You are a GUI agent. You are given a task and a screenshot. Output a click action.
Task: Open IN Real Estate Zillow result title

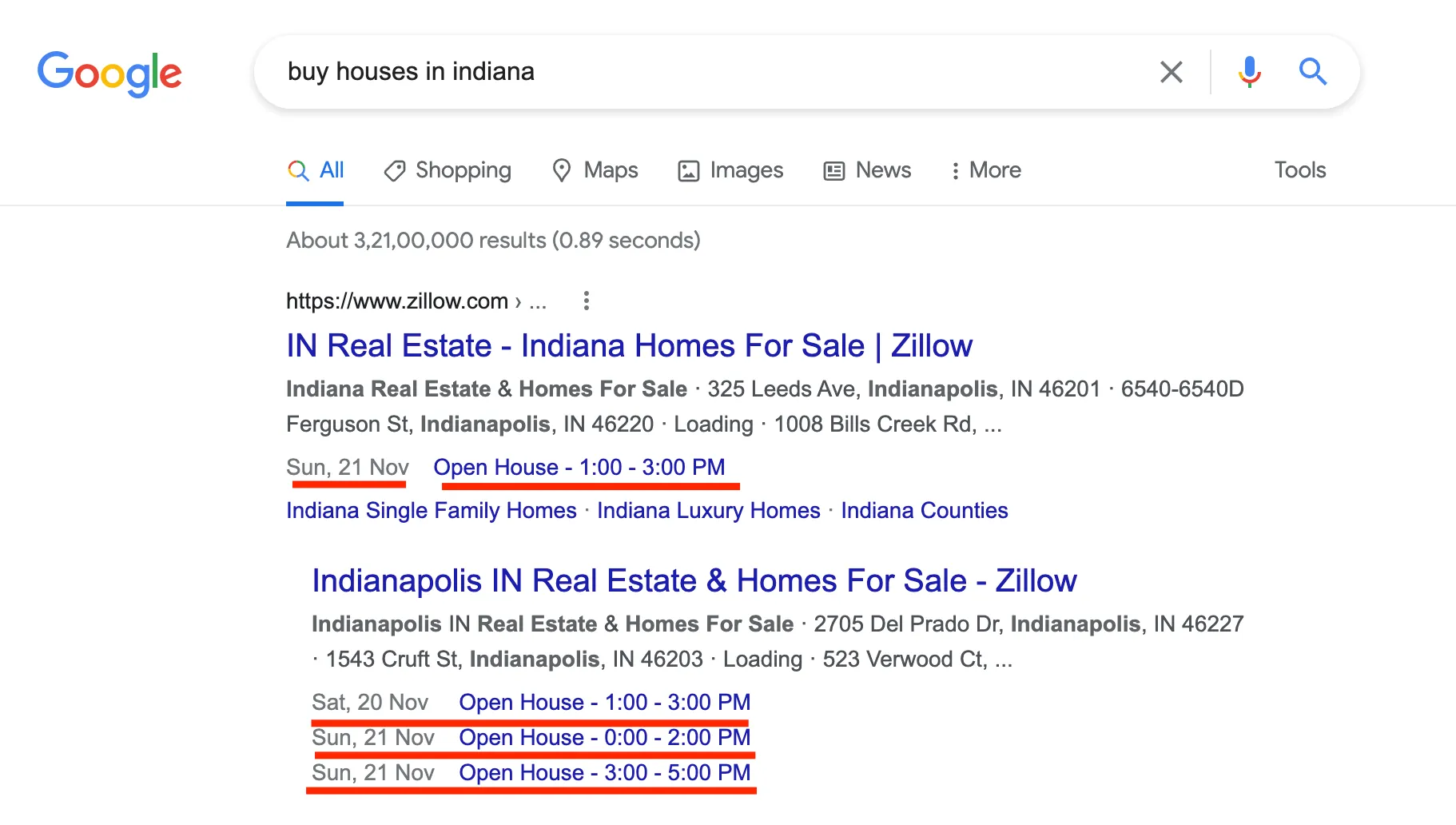629,346
